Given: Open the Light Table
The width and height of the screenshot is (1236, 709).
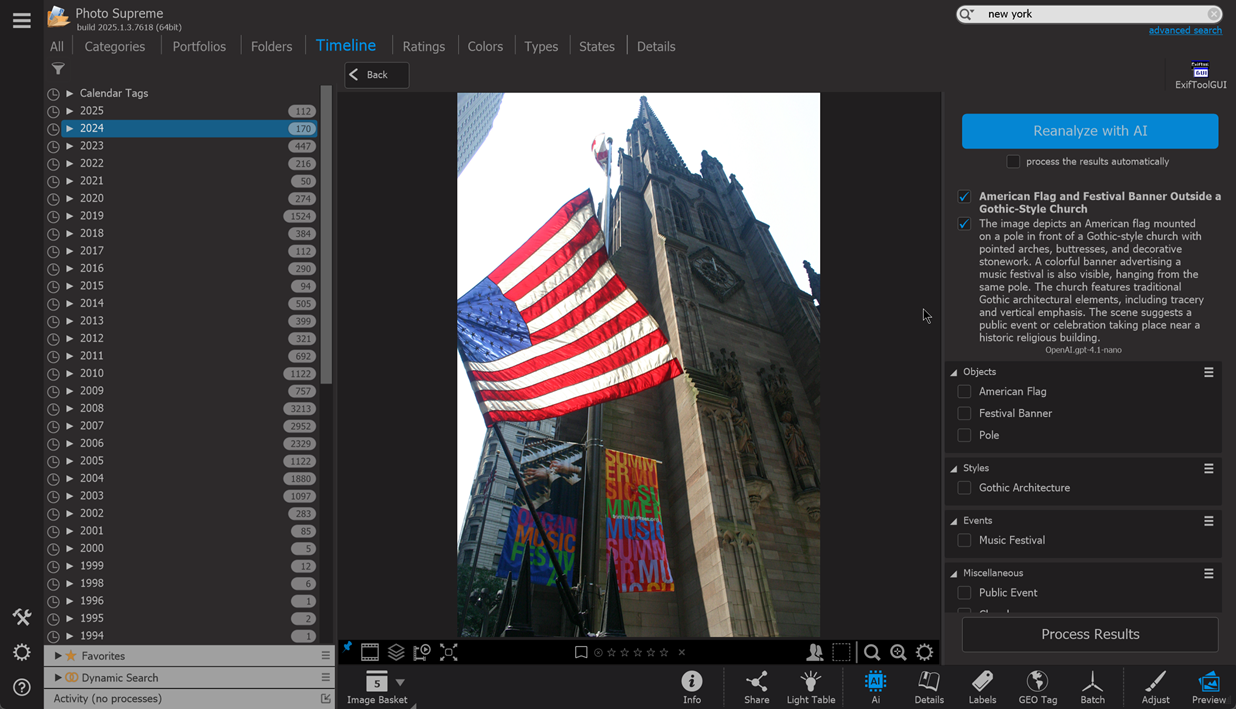Looking at the screenshot, I should tap(811, 687).
